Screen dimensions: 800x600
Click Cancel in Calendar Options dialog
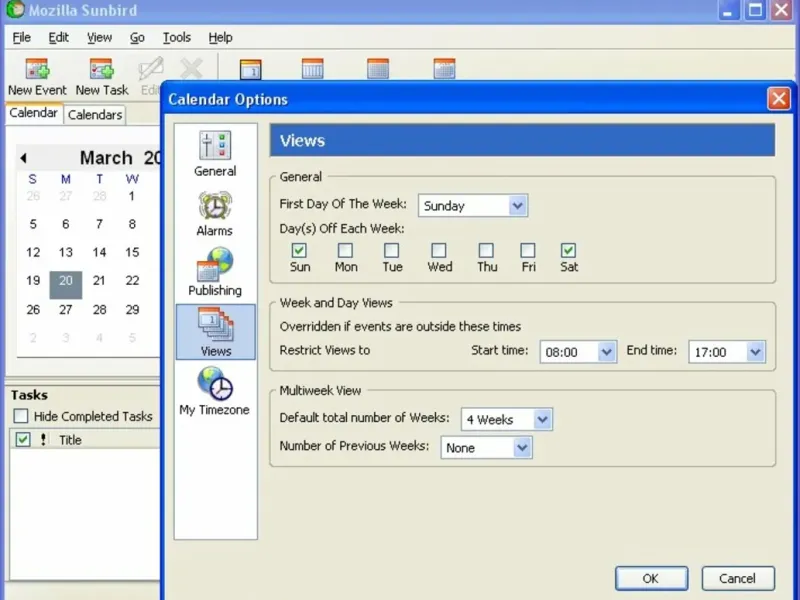coord(738,578)
